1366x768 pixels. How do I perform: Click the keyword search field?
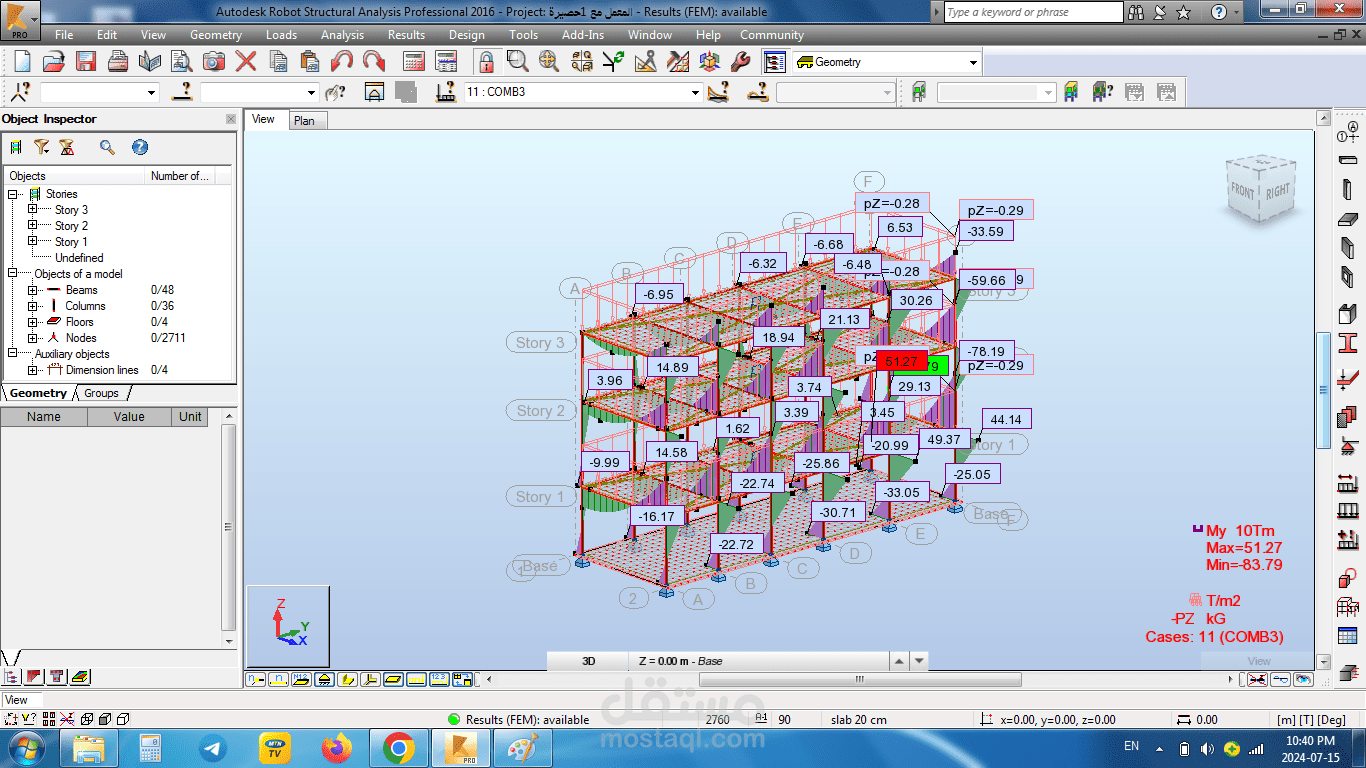(1033, 12)
